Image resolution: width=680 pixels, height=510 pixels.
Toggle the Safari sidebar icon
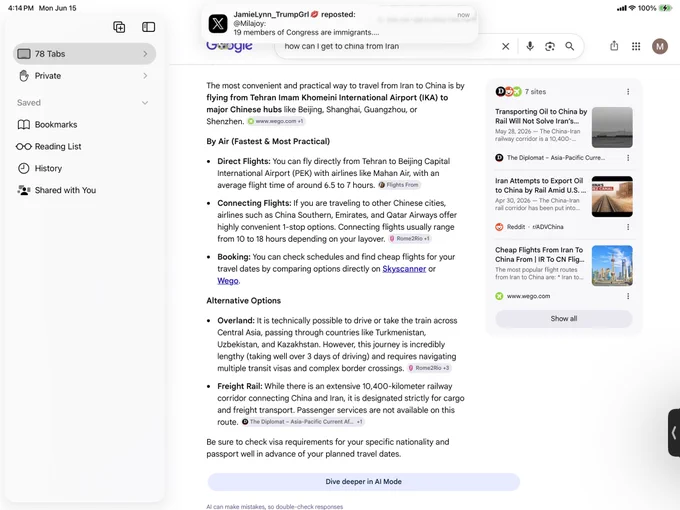(x=148, y=27)
